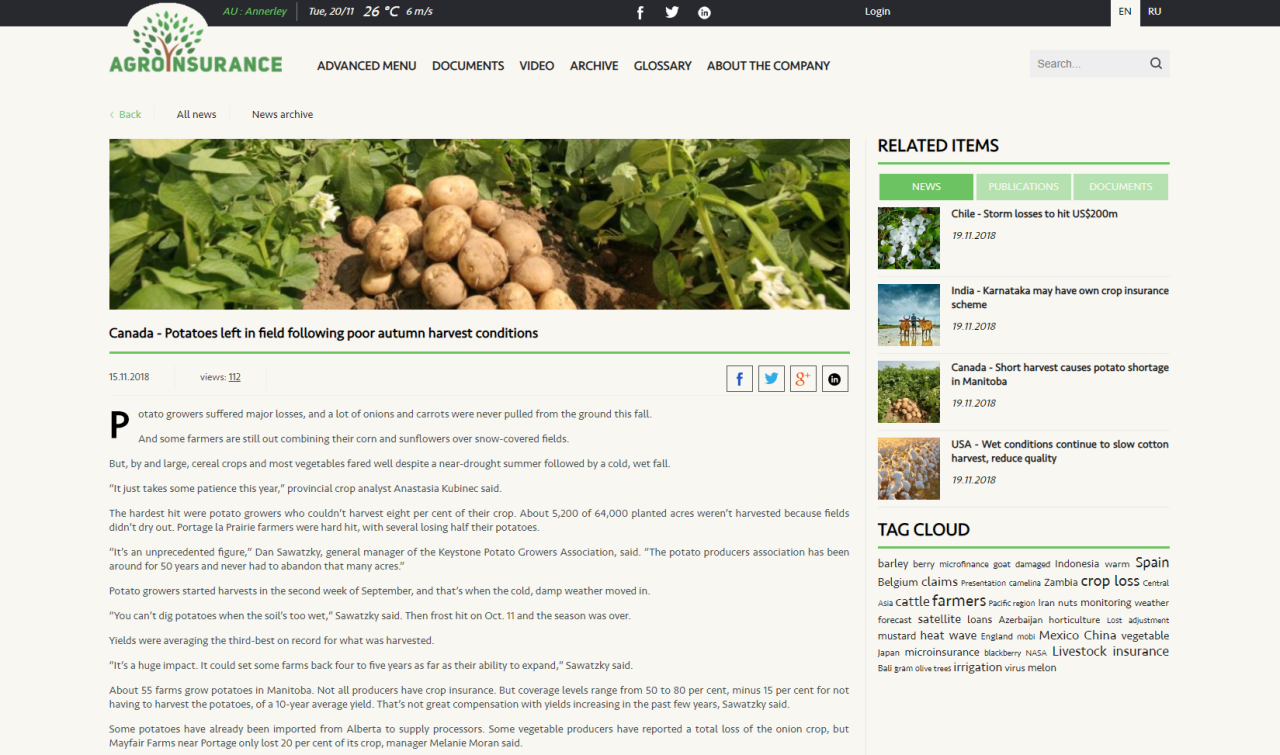
Task: Select the Zambia tag
Action: pyautogui.click(x=1061, y=582)
